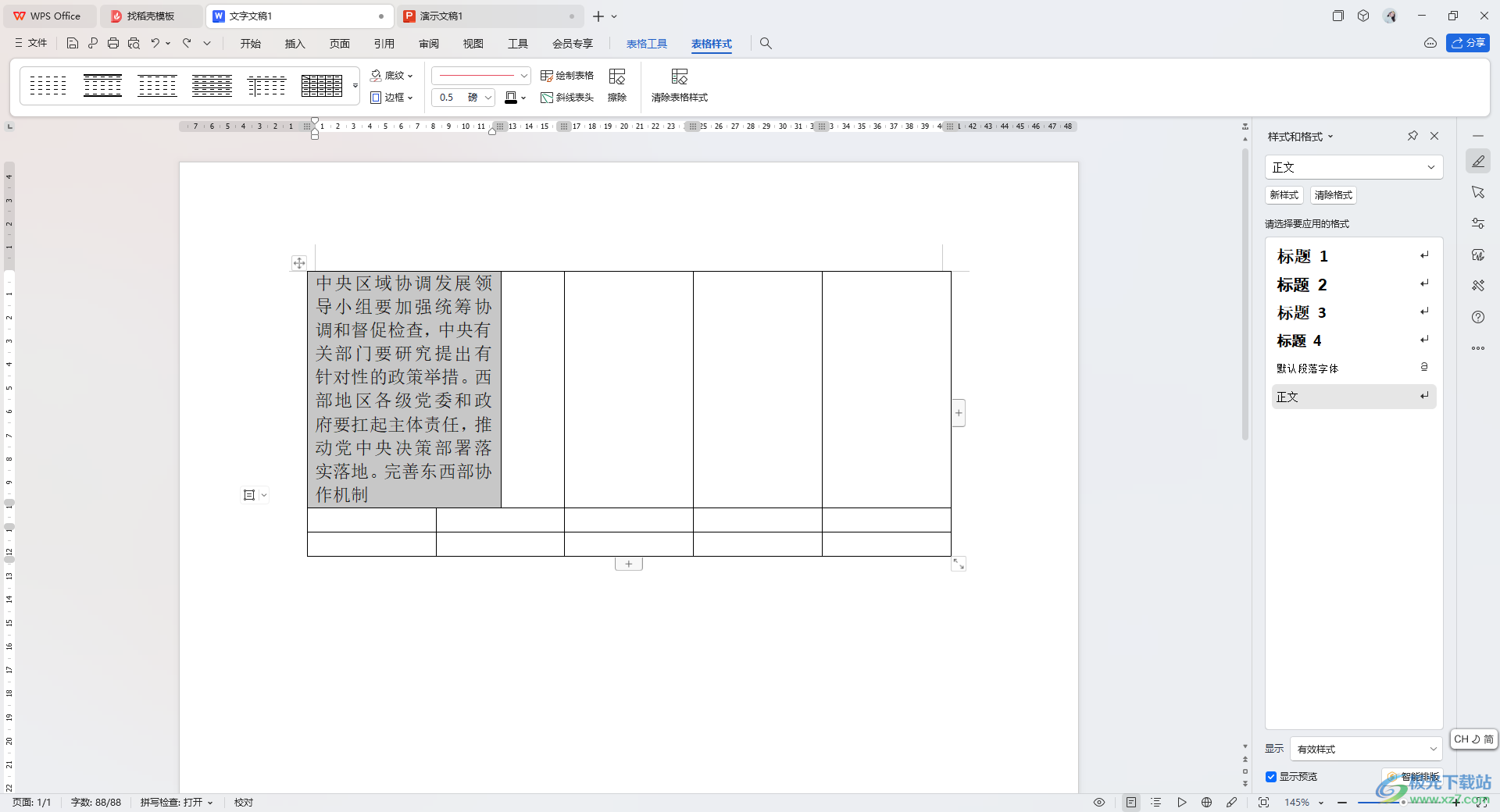Click the 分享 (Share) button
Image resolution: width=1500 pixels, height=812 pixels.
pyautogui.click(x=1468, y=44)
